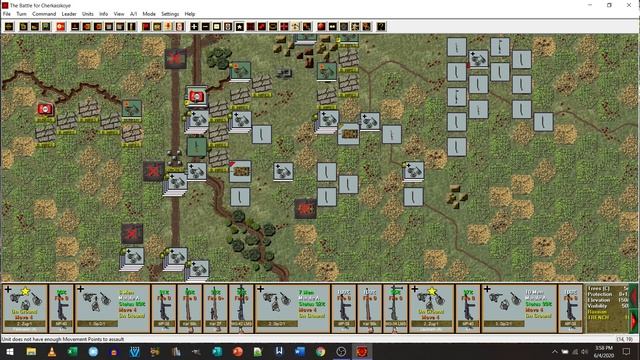Image resolution: width=640 pixels, height=360 pixels.
Task: Click the red circle toolbar icon
Action: [322, 27]
